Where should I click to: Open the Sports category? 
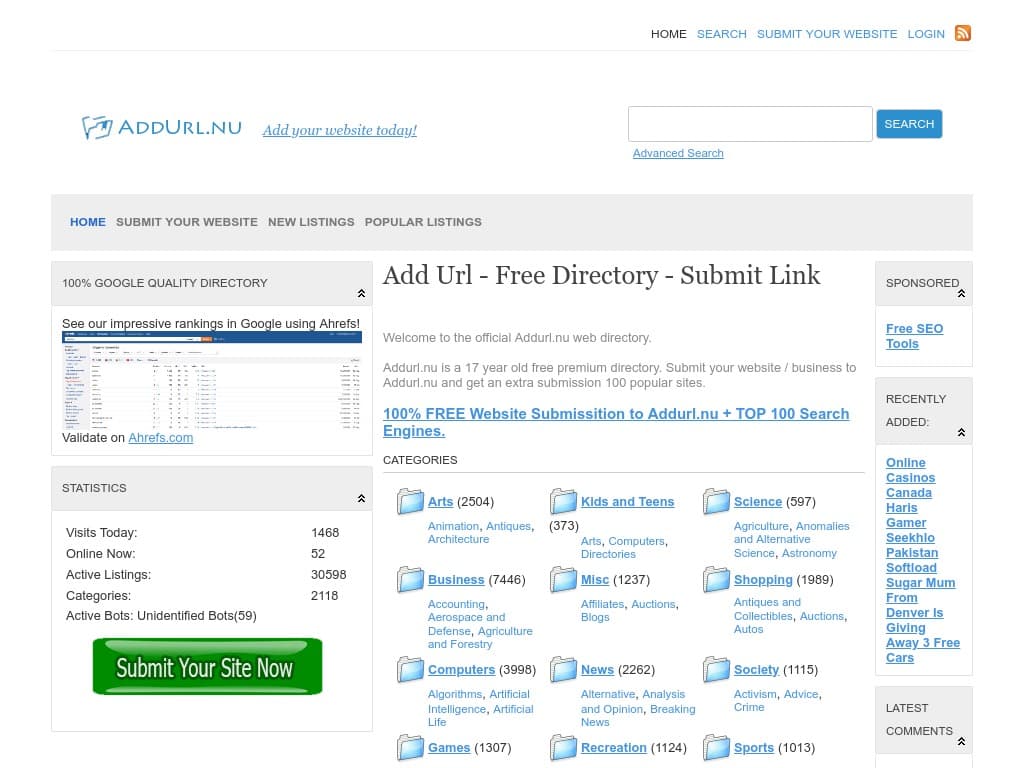(x=754, y=747)
